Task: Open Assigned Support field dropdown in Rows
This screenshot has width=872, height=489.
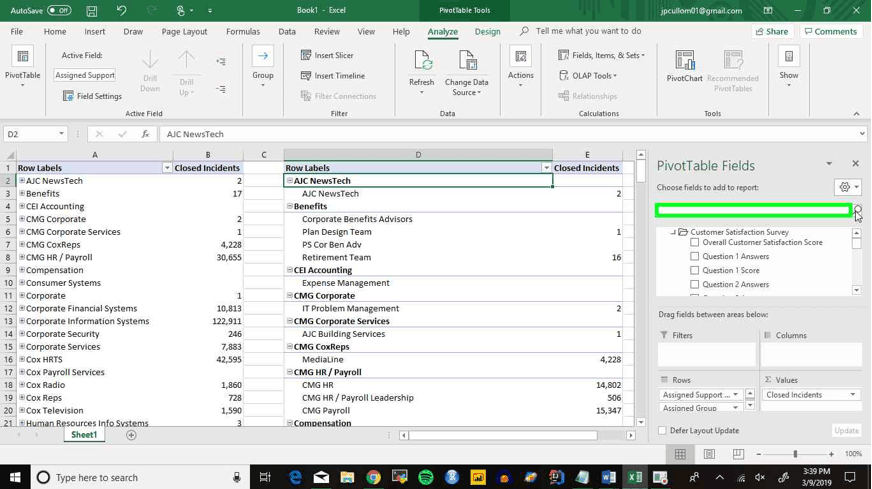Action: tap(736, 394)
